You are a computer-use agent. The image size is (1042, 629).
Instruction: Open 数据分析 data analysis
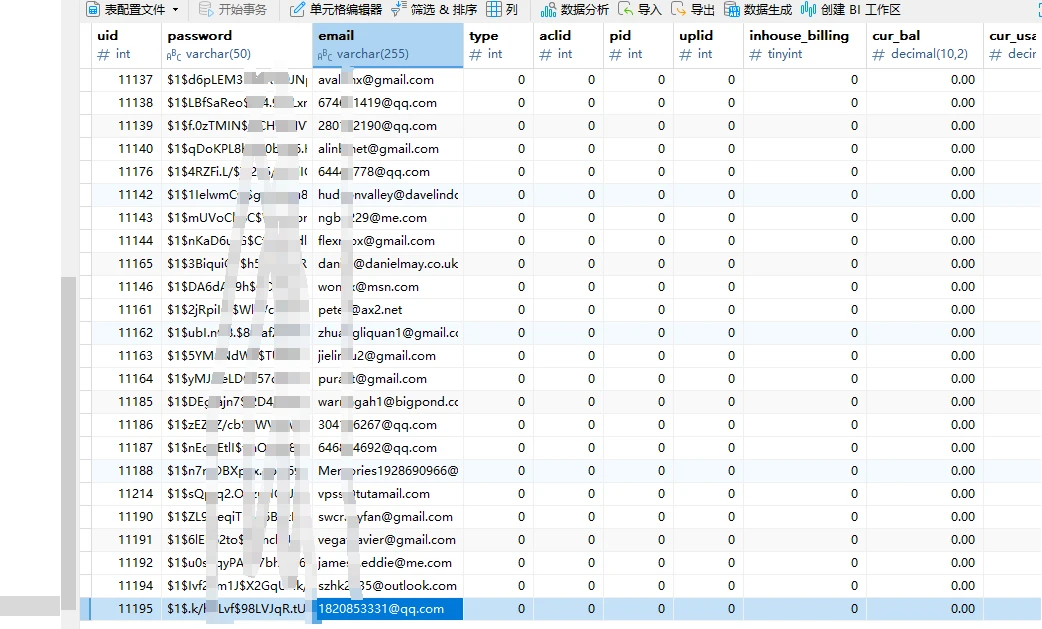pyautogui.click(x=548, y=10)
